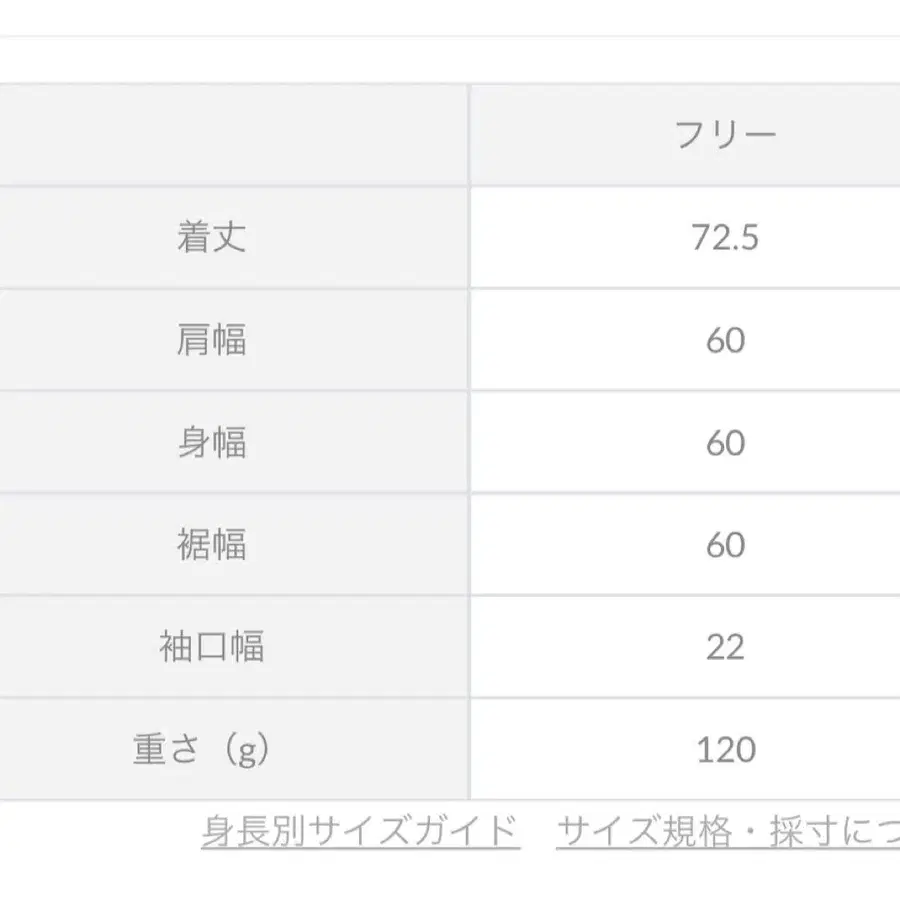Select the 袖口幅 row label
This screenshot has width=900, height=900.
click(x=211, y=647)
